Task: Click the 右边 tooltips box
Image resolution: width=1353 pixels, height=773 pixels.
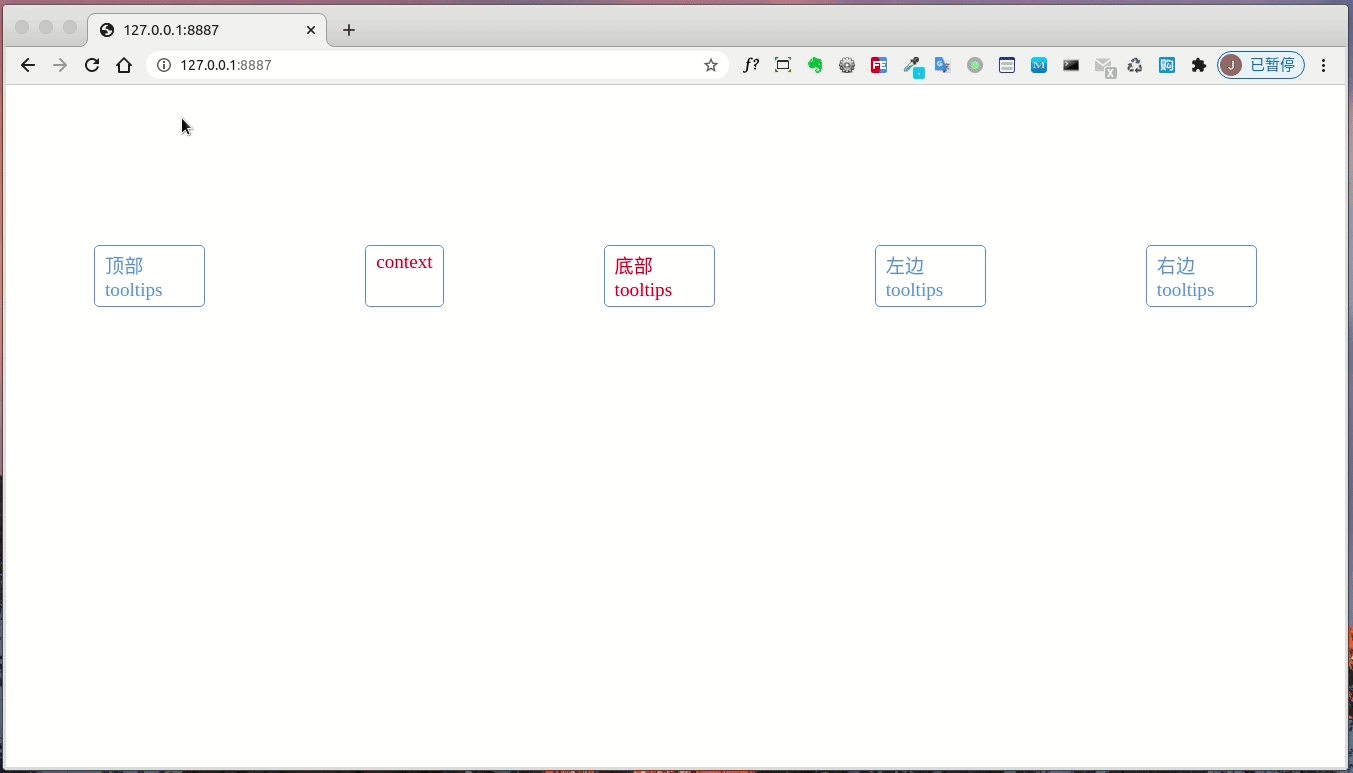Action: (1201, 275)
